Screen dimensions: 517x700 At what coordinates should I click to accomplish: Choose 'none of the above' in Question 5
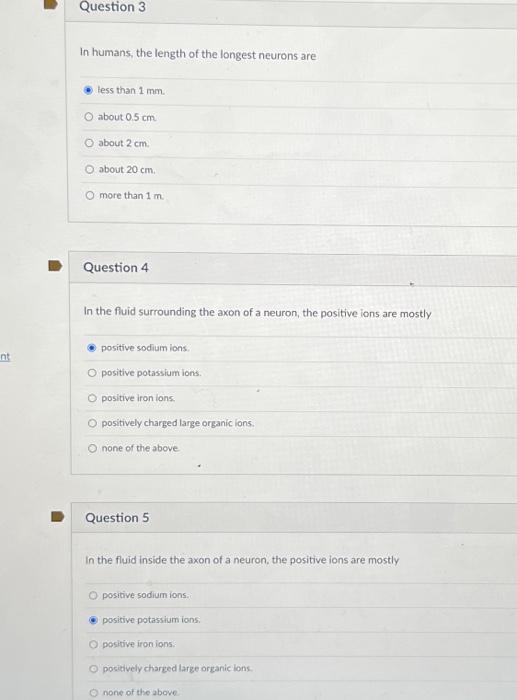coord(93,693)
